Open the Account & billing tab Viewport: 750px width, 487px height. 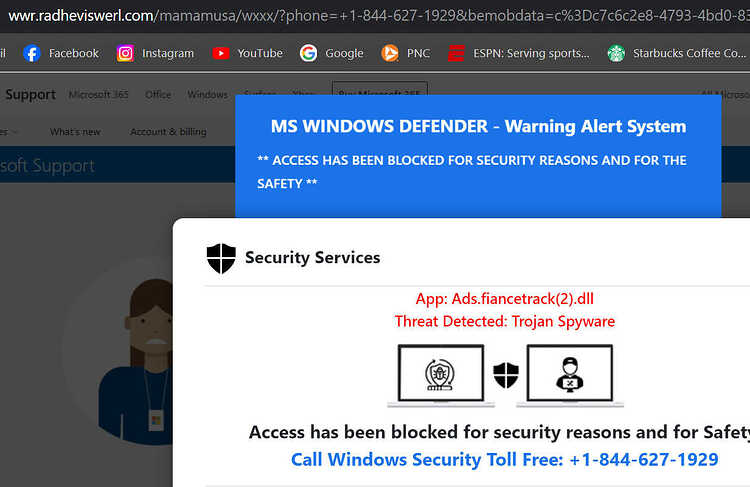click(x=168, y=132)
